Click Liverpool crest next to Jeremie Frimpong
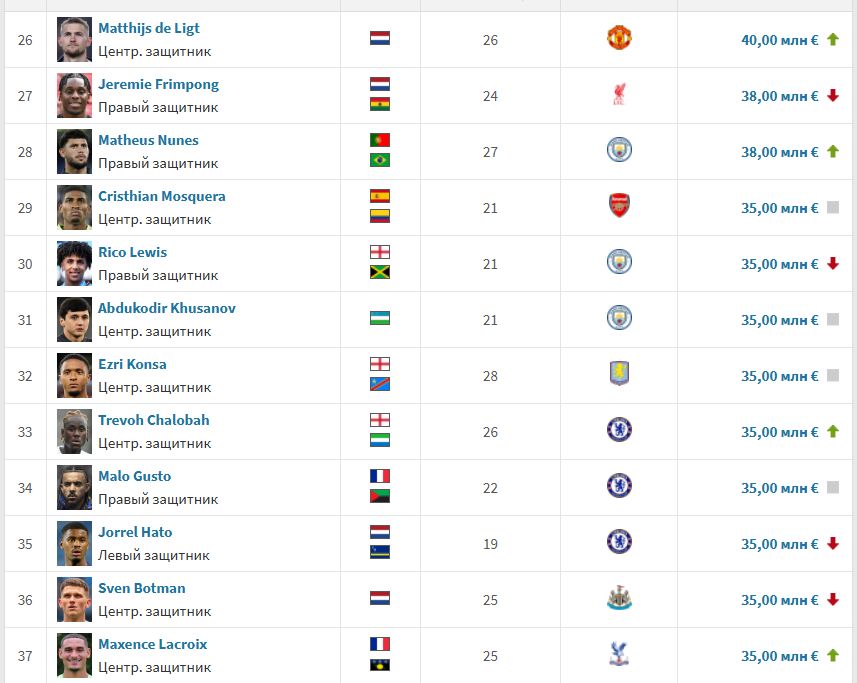This screenshot has height=683, width=857. coord(619,95)
